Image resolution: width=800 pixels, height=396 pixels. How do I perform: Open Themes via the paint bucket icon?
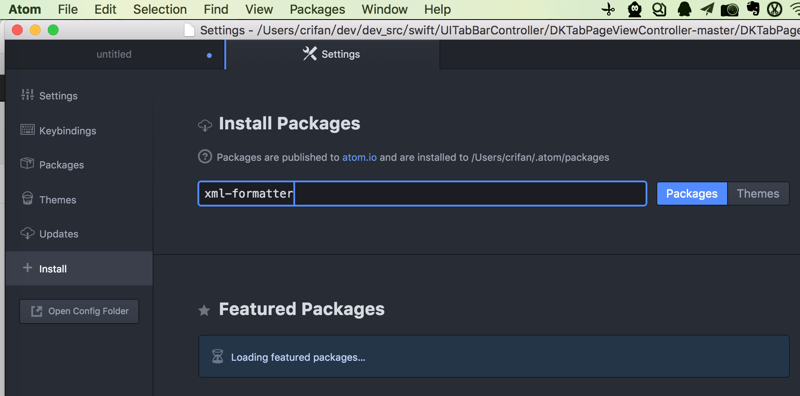27,199
